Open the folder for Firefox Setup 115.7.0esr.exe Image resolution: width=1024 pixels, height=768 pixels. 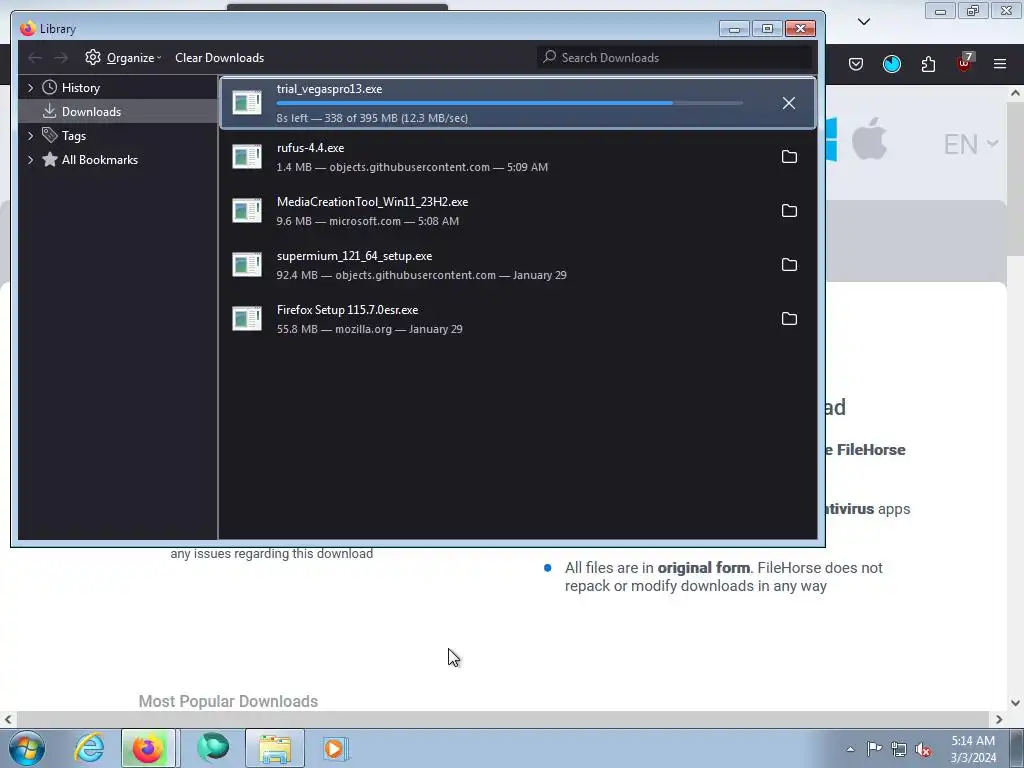click(x=789, y=319)
